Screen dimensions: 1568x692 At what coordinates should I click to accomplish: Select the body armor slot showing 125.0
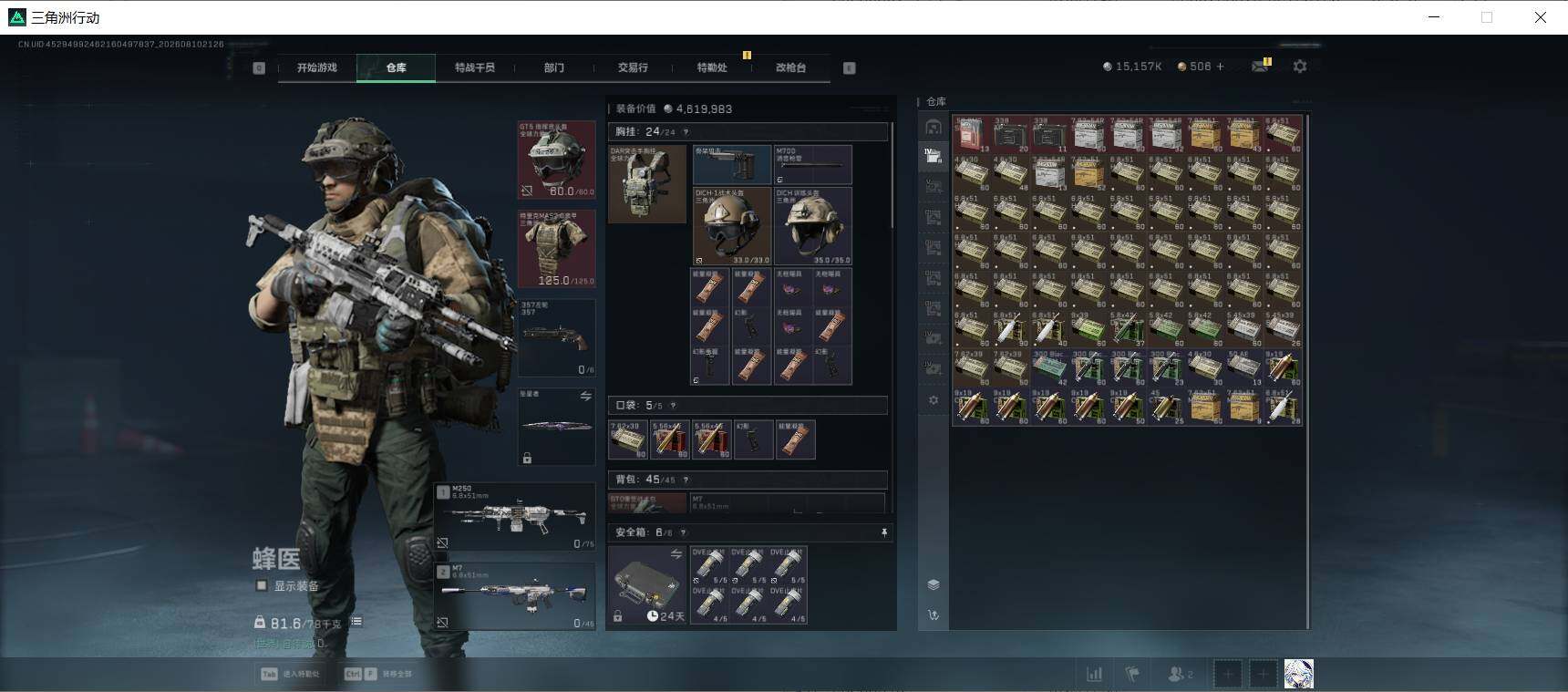tap(556, 249)
